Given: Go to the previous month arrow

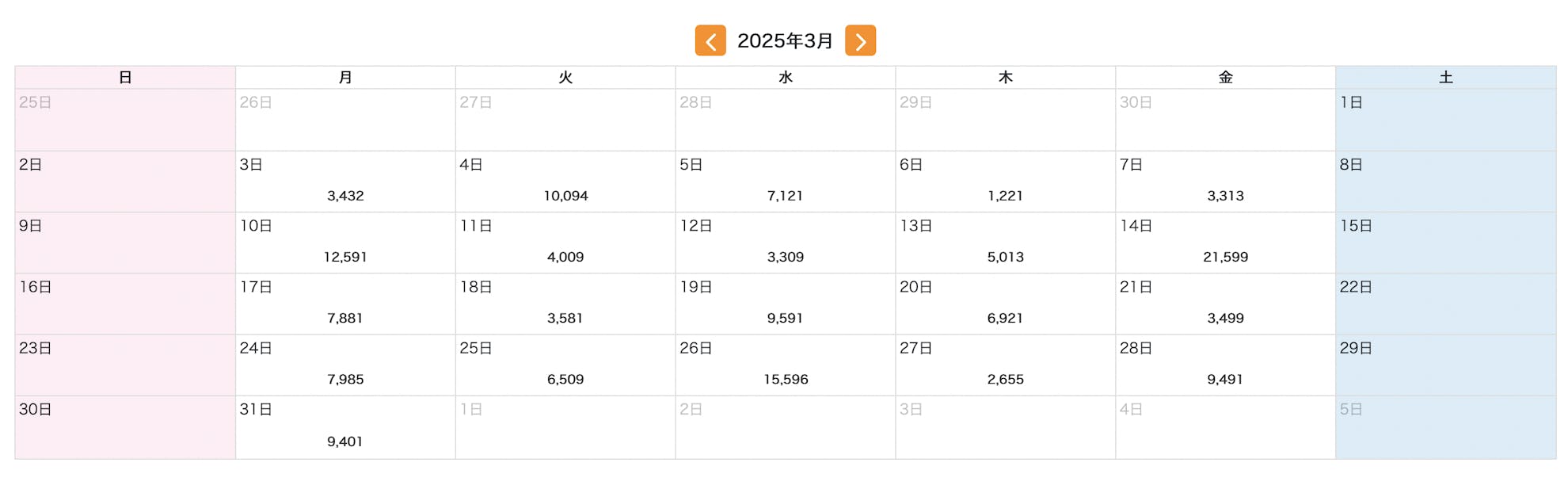Looking at the screenshot, I should point(710,40).
